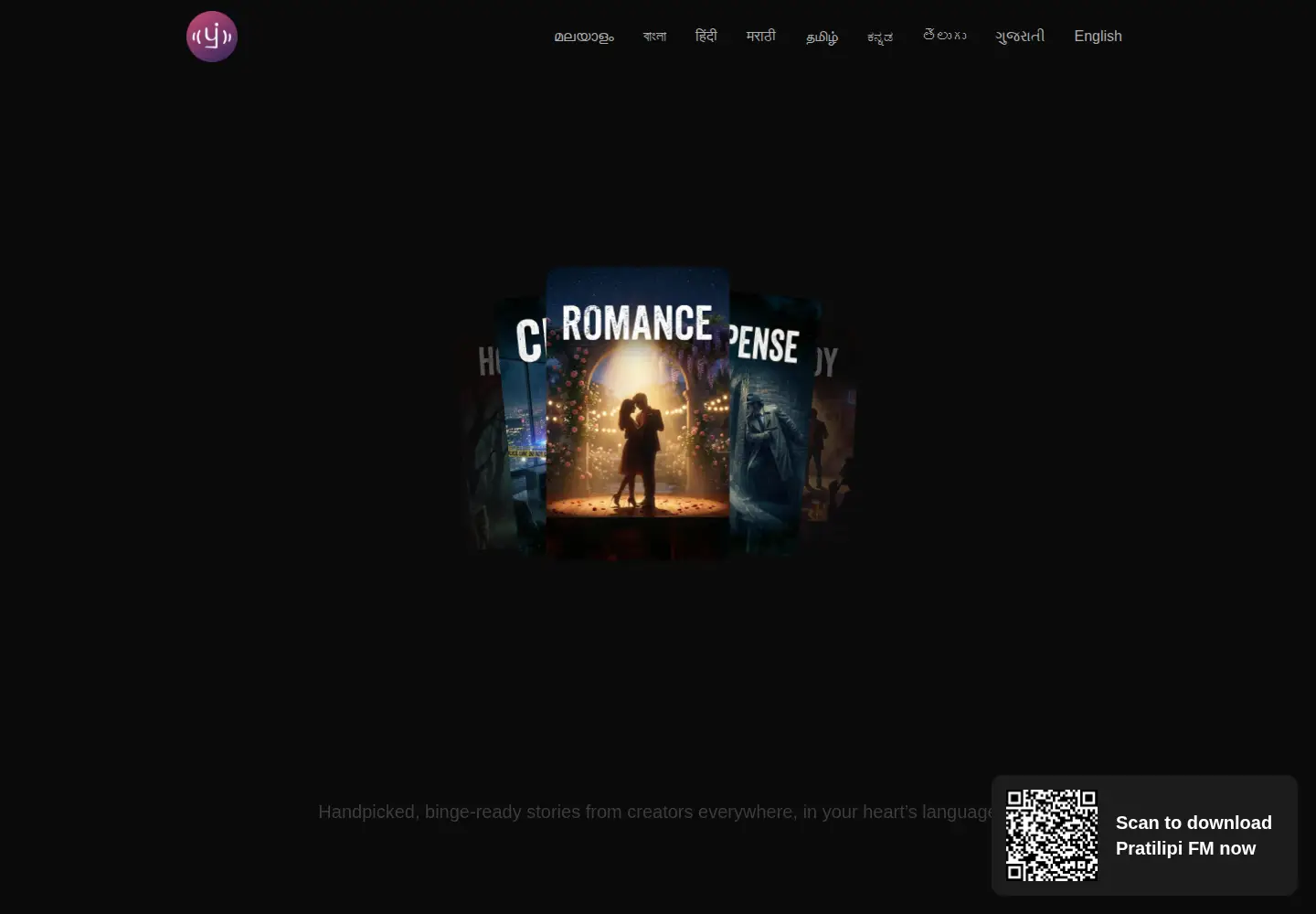Viewport: 1316px width, 914px height.
Task: Select the Suspense genre poster card
Action: click(769, 425)
